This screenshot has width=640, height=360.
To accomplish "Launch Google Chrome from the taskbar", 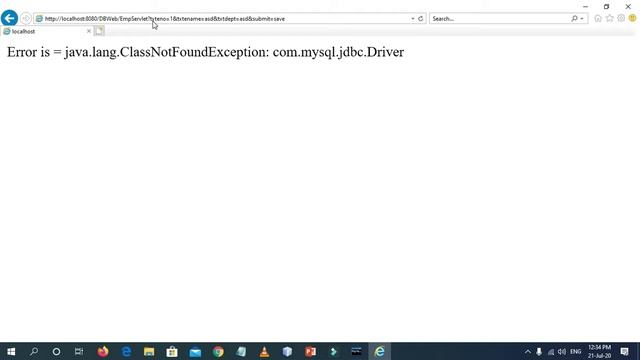I will [218, 351].
